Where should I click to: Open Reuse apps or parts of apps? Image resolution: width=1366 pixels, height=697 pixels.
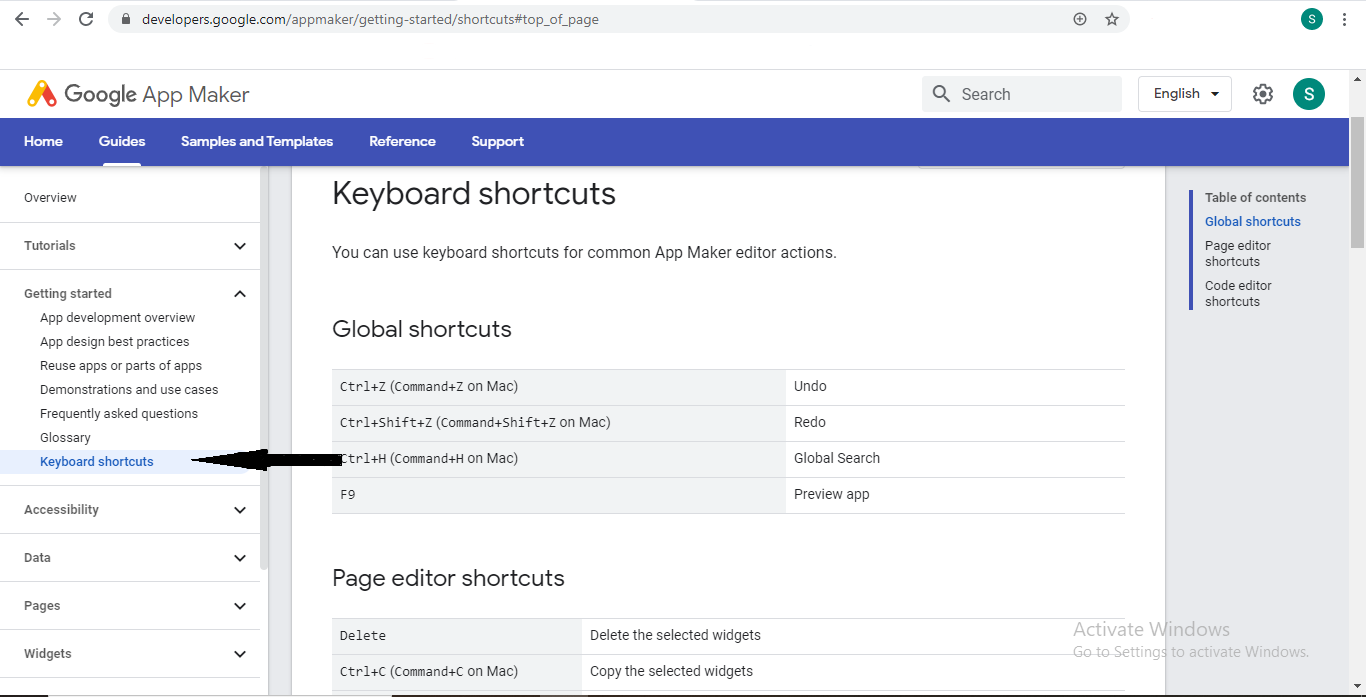tap(121, 366)
